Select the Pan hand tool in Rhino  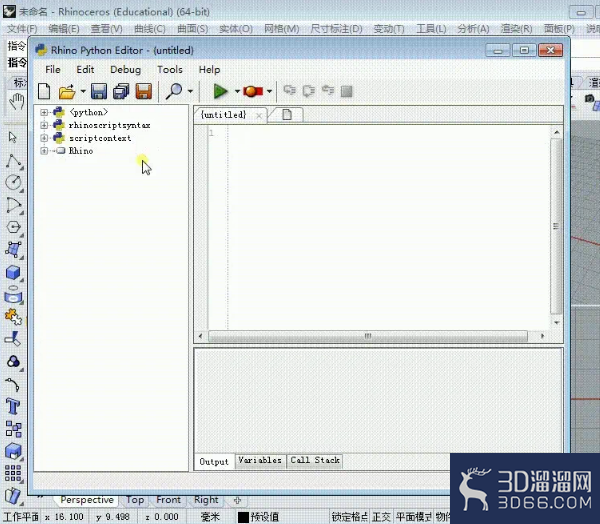(16, 101)
